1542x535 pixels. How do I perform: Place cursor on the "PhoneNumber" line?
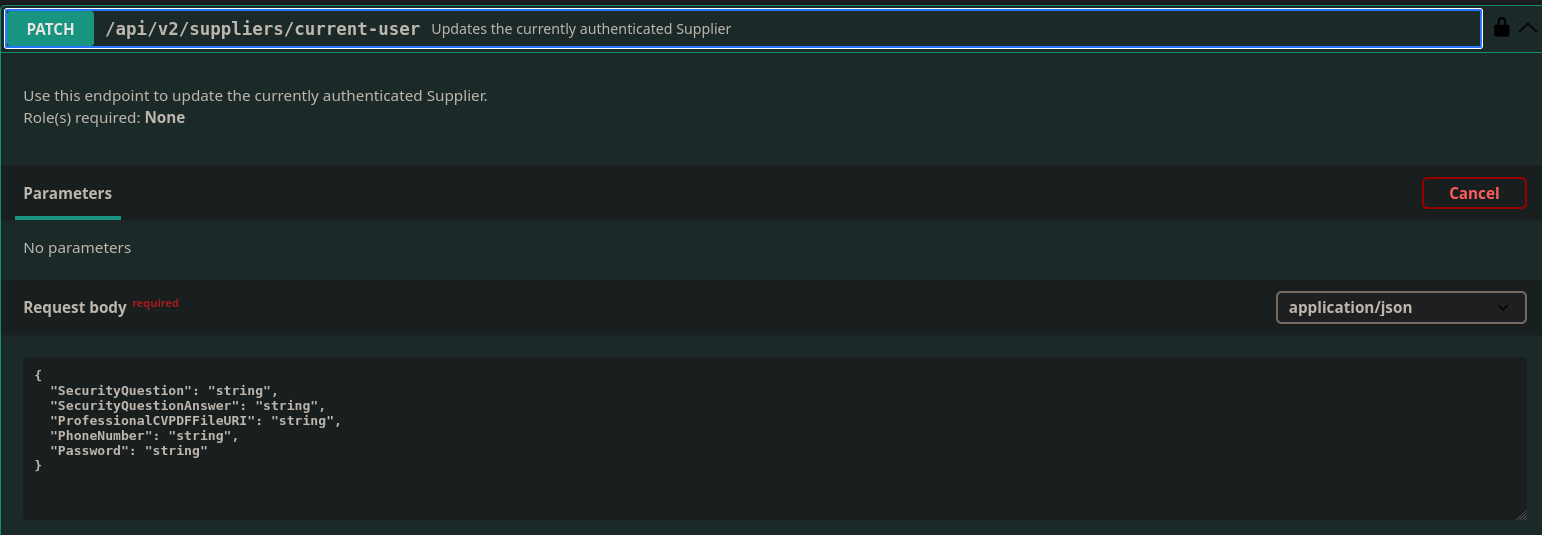tap(145, 436)
